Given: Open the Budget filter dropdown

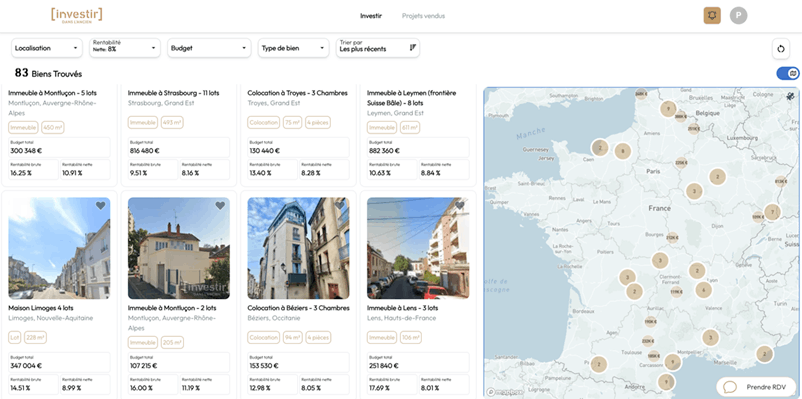Looking at the screenshot, I should coord(209,48).
